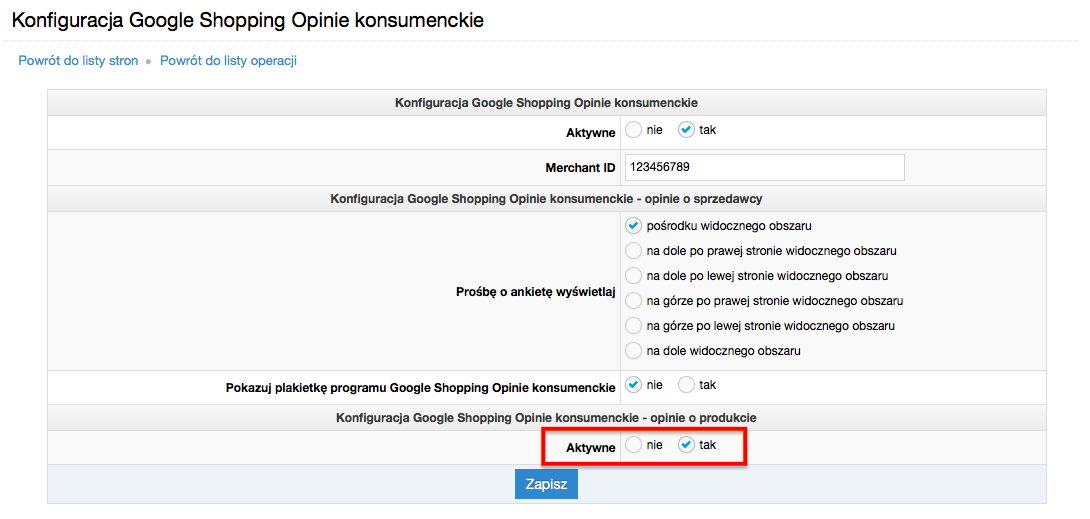Select 'tak' for Pokazuj plakietkę programu

(686, 385)
